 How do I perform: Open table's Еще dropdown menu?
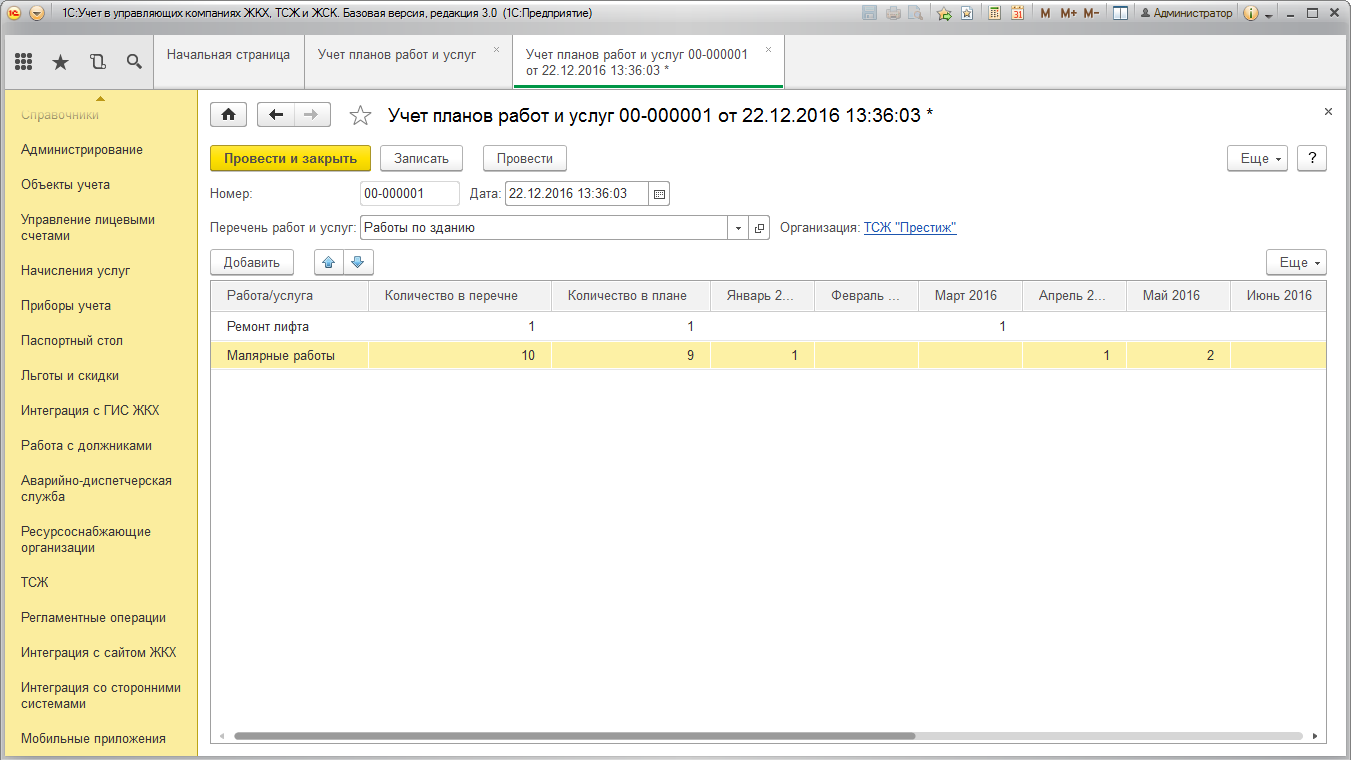point(1295,263)
